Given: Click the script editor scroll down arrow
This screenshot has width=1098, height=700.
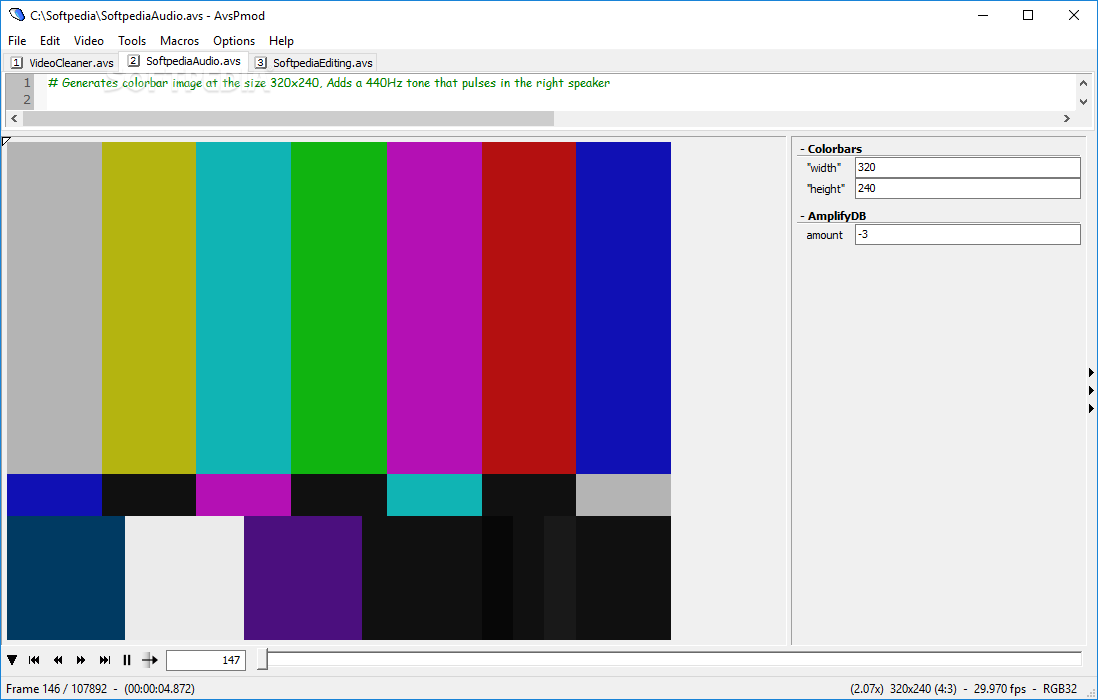Looking at the screenshot, I should click(x=1083, y=102).
